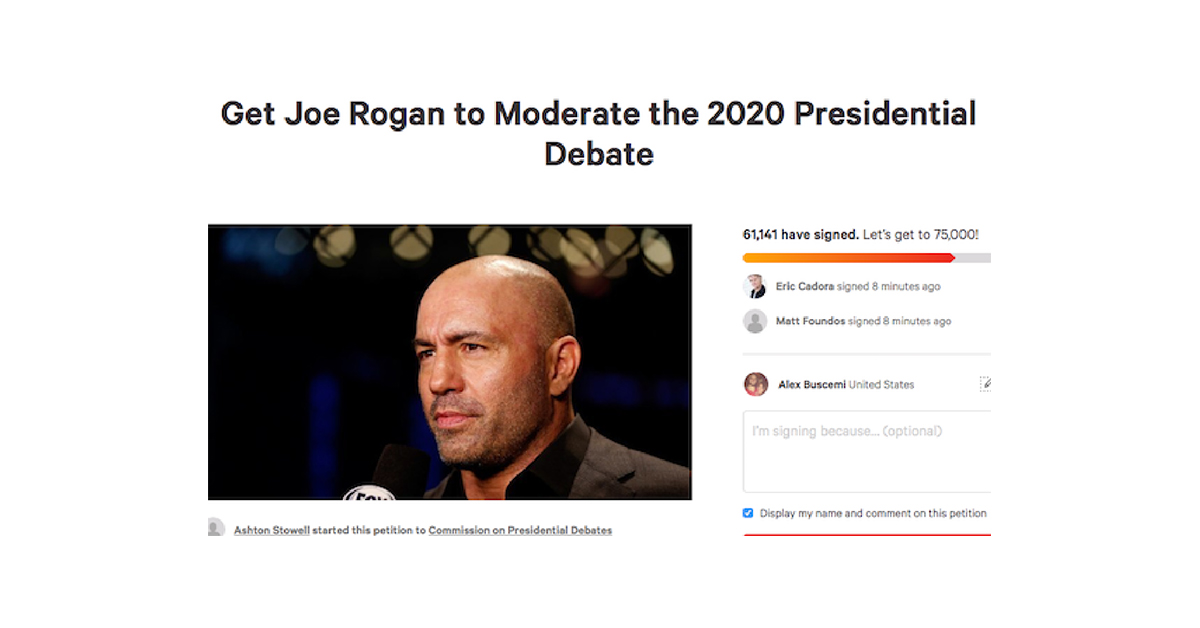Click the "Let's get to 75,000!" goal text

pyautogui.click(x=920, y=235)
